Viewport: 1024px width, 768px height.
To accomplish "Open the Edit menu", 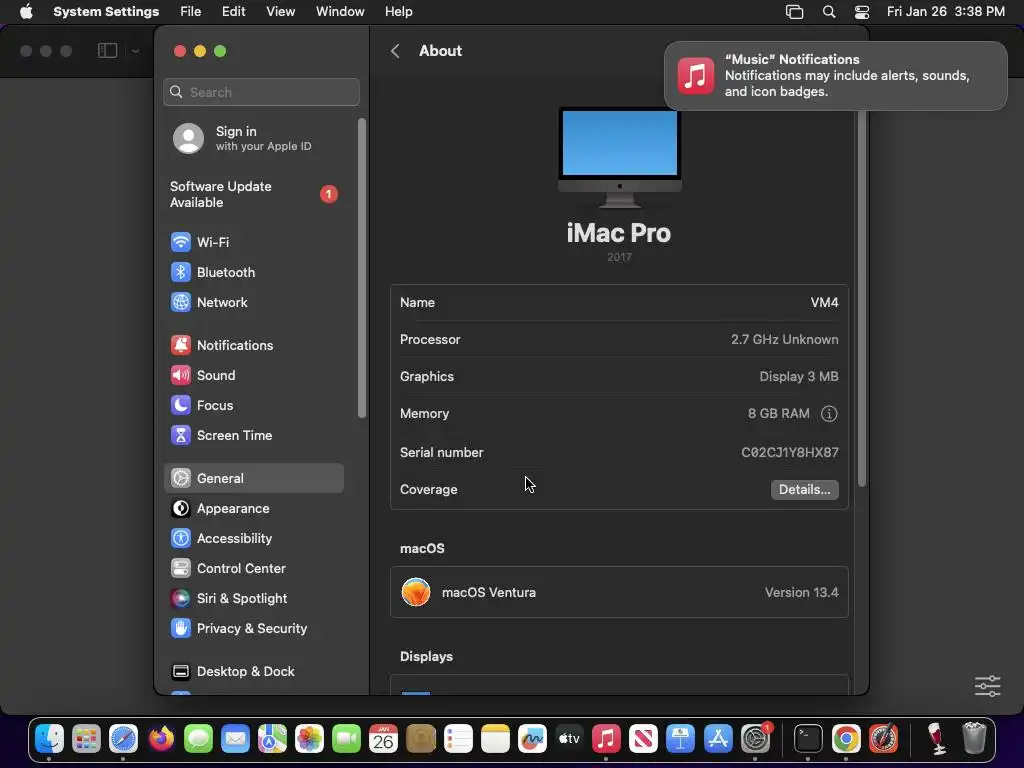I will click(233, 12).
